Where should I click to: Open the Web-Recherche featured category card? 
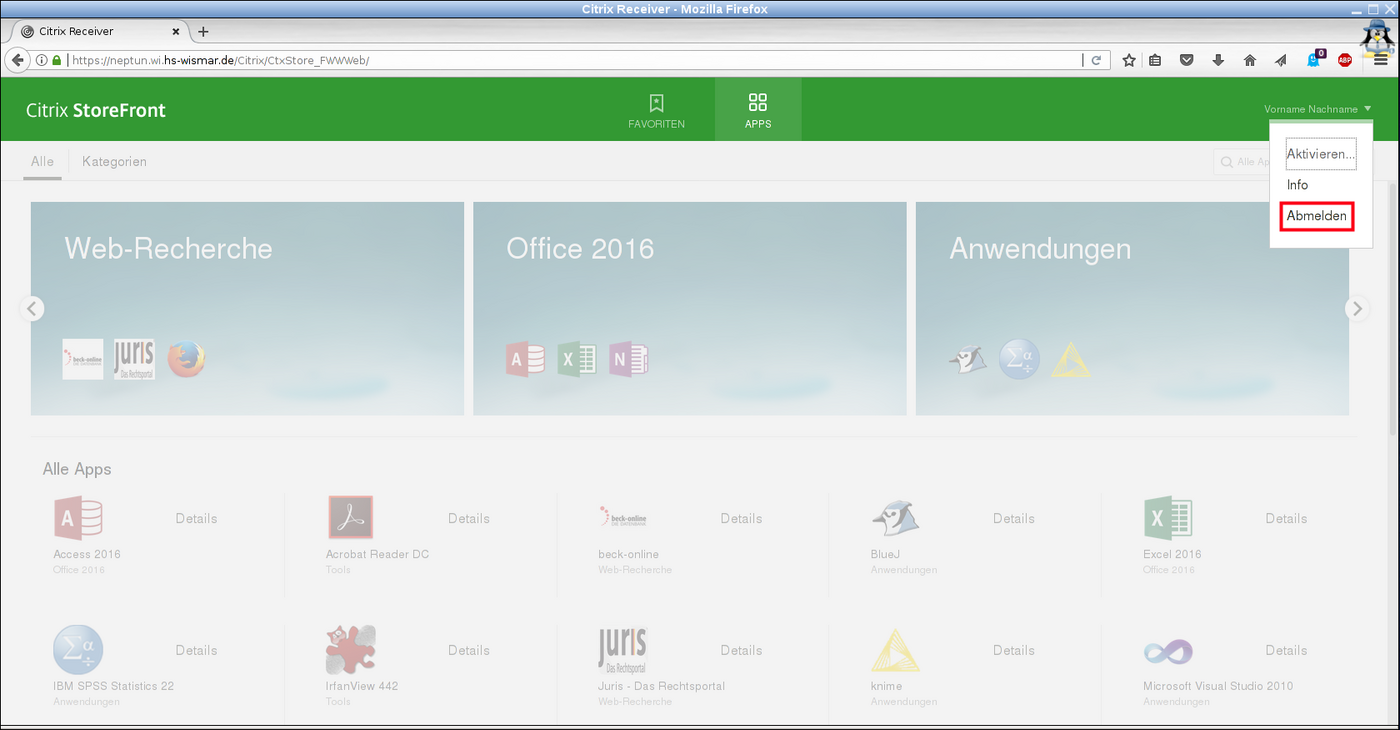point(247,309)
